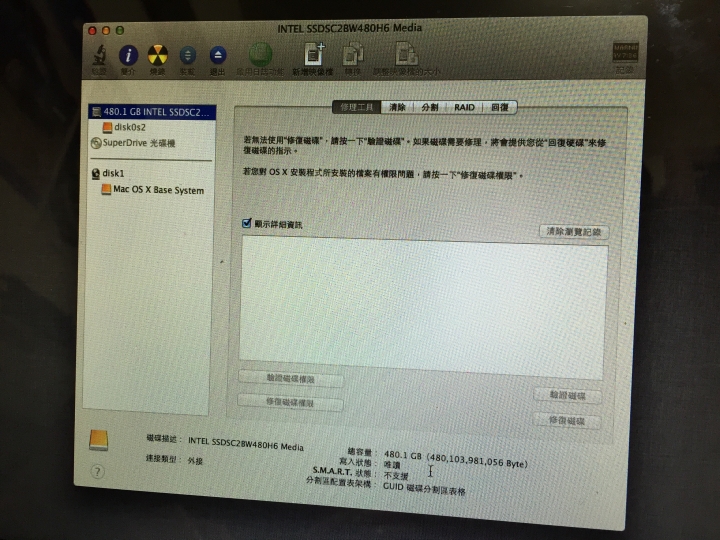Viewport: 720px width, 540px height.
Task: Click the yellow minimize window button
Action: pos(106,30)
